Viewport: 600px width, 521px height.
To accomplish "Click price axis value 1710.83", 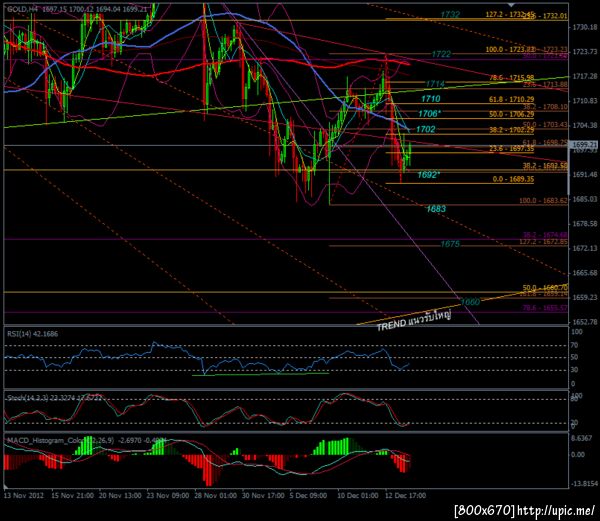I will pyautogui.click(x=585, y=101).
